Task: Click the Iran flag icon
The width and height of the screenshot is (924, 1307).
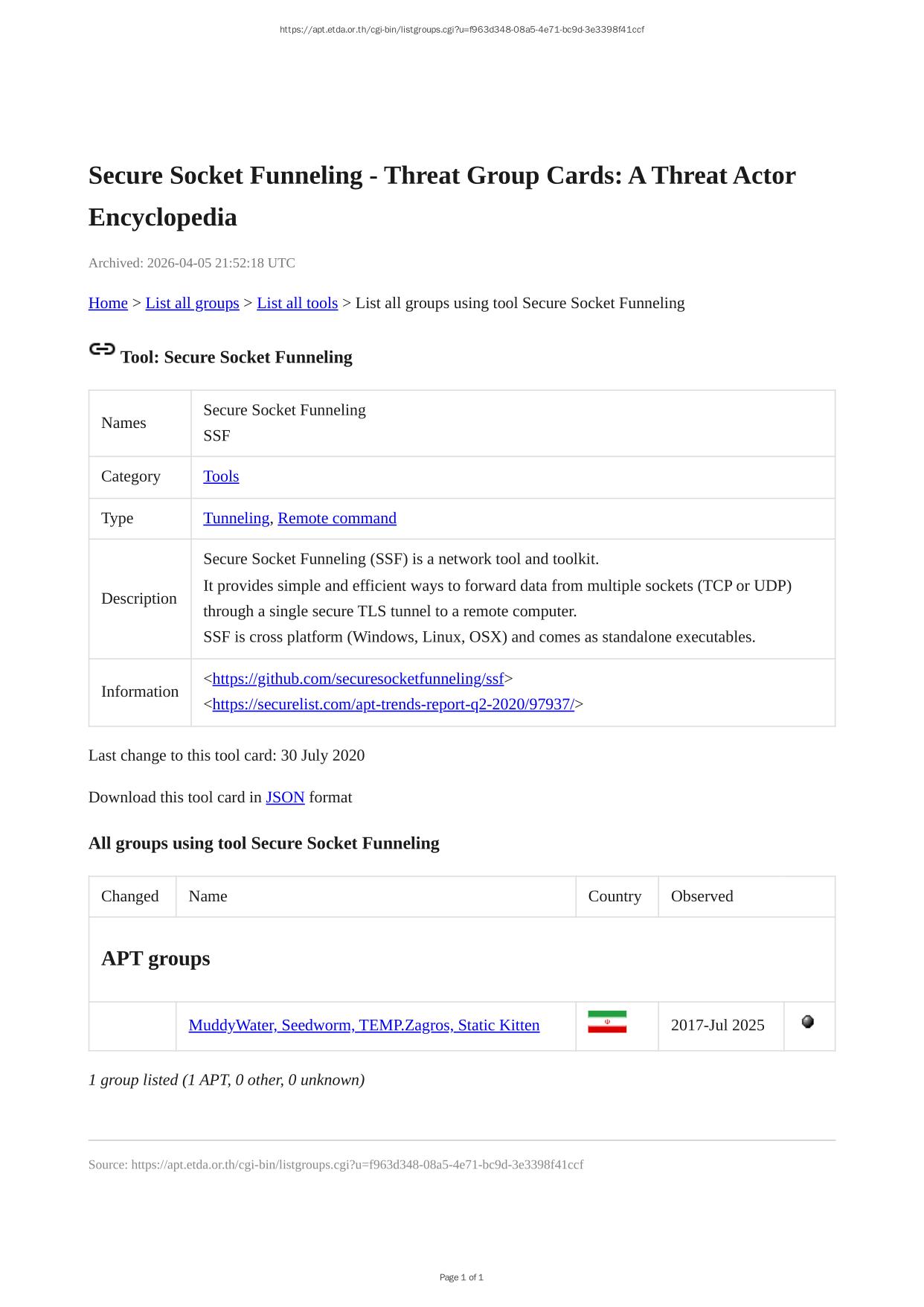Action: coord(607,1022)
